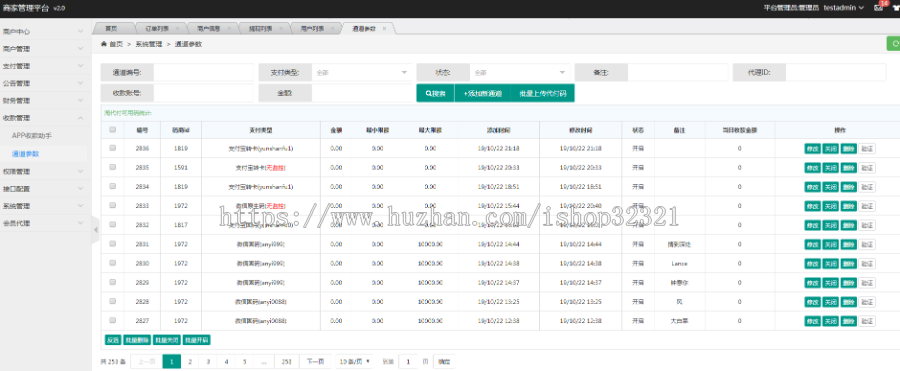Check the row 2833 checkbox

[x=112, y=205]
